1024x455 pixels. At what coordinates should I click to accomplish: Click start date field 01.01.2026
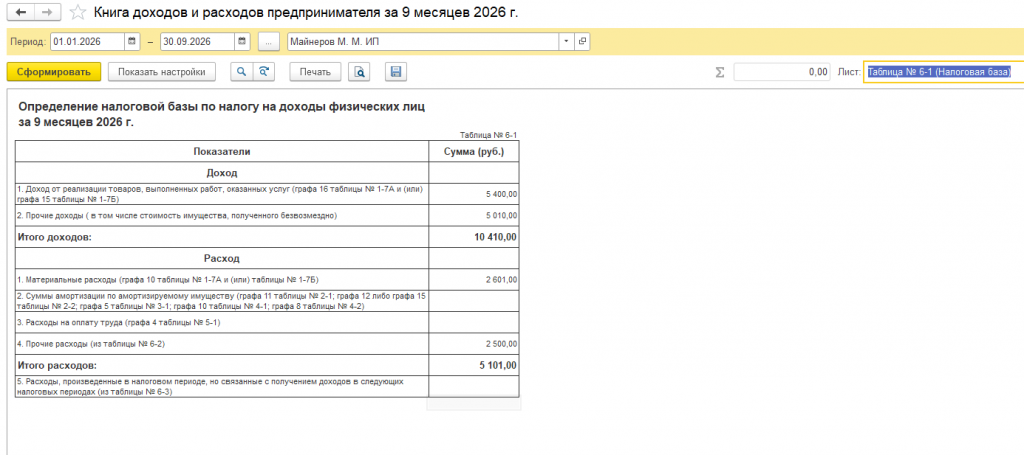pyautogui.click(x=88, y=41)
